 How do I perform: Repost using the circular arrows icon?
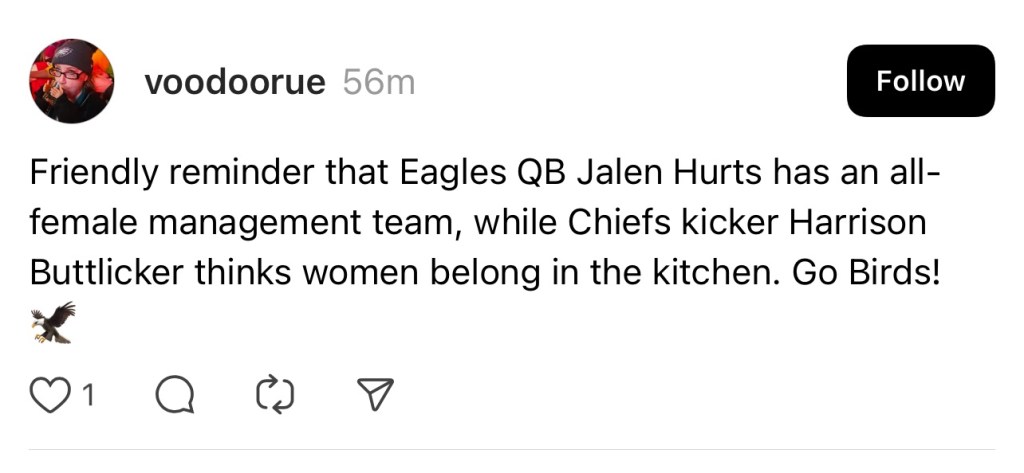tap(276, 397)
